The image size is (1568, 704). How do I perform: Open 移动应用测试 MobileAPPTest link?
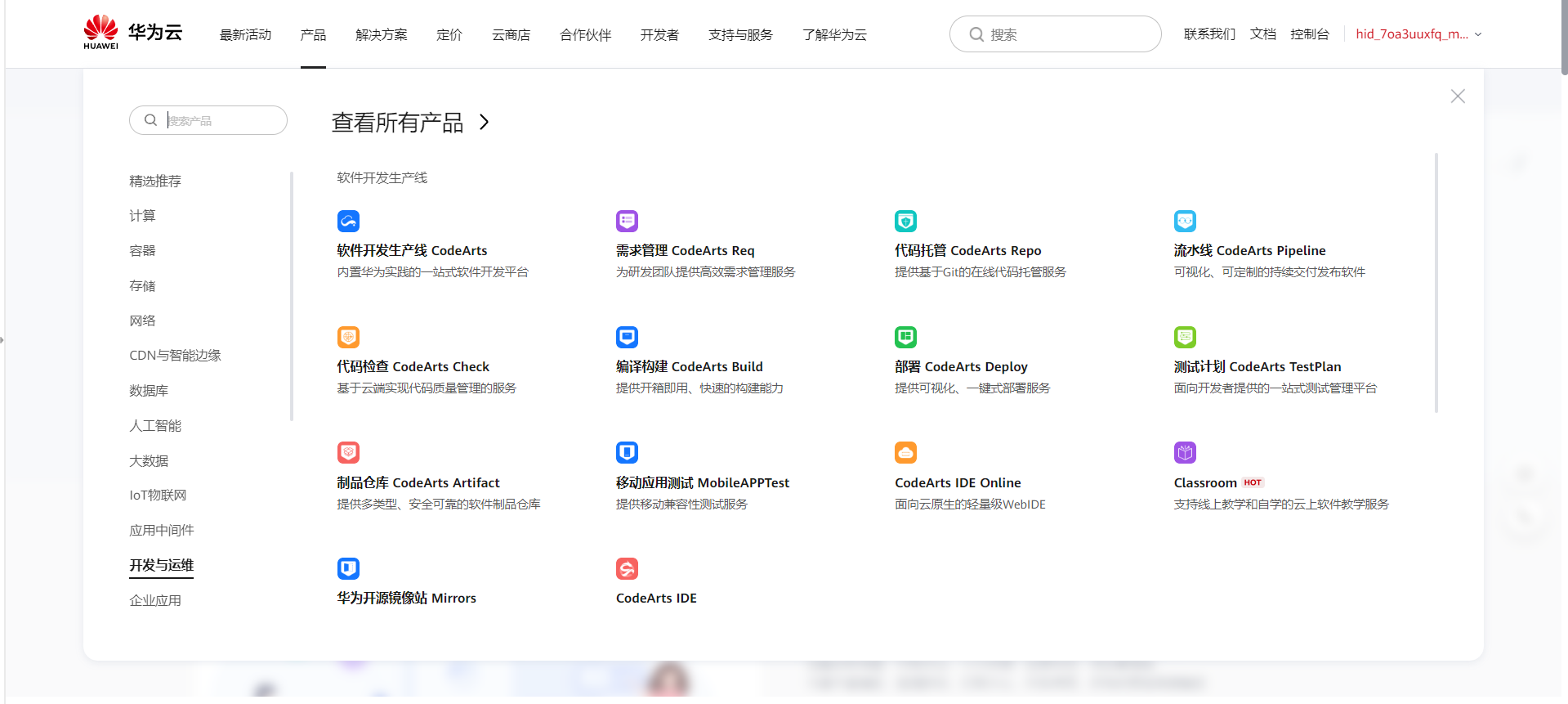click(x=703, y=482)
